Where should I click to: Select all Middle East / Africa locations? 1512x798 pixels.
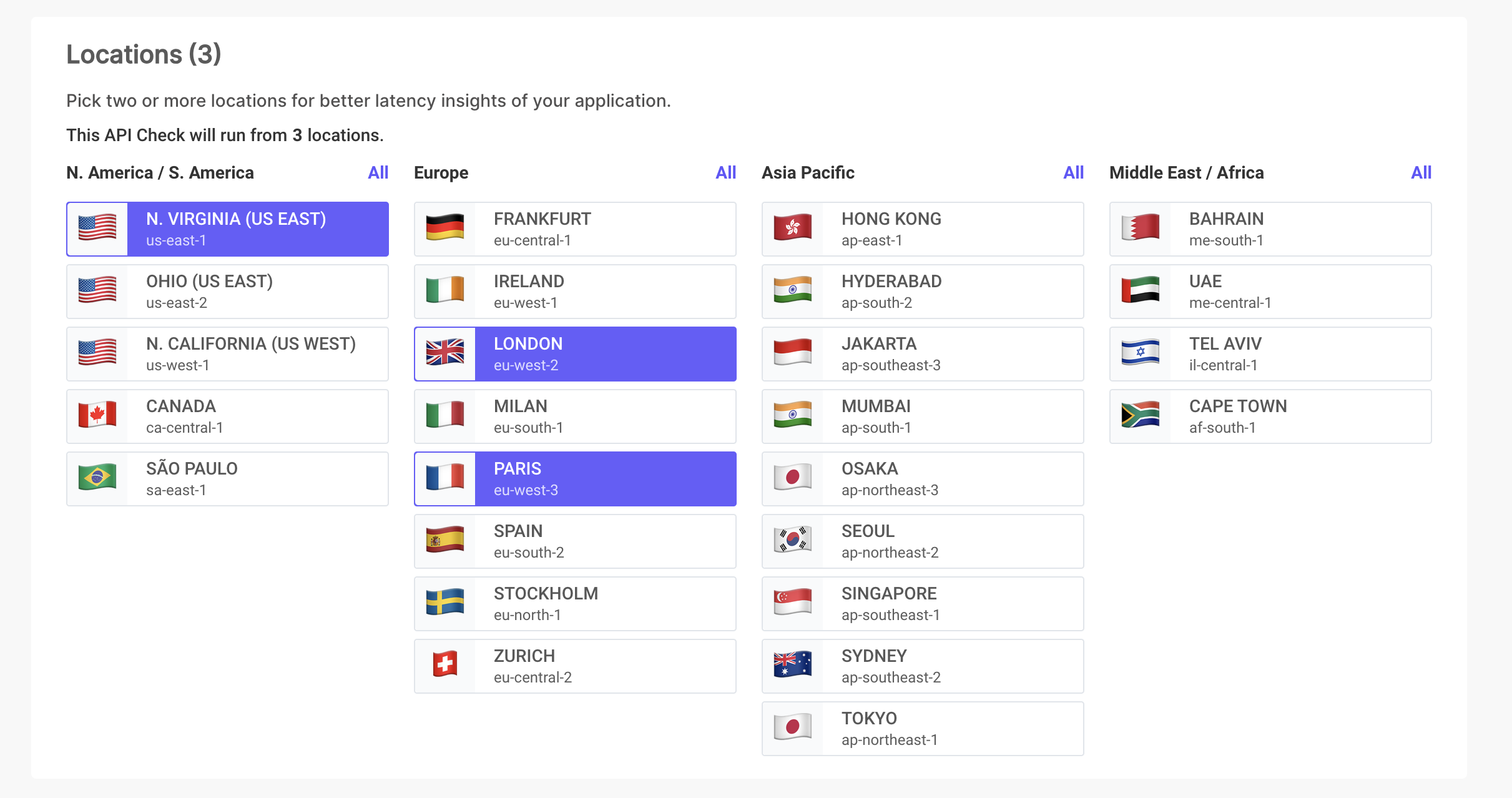(1421, 173)
